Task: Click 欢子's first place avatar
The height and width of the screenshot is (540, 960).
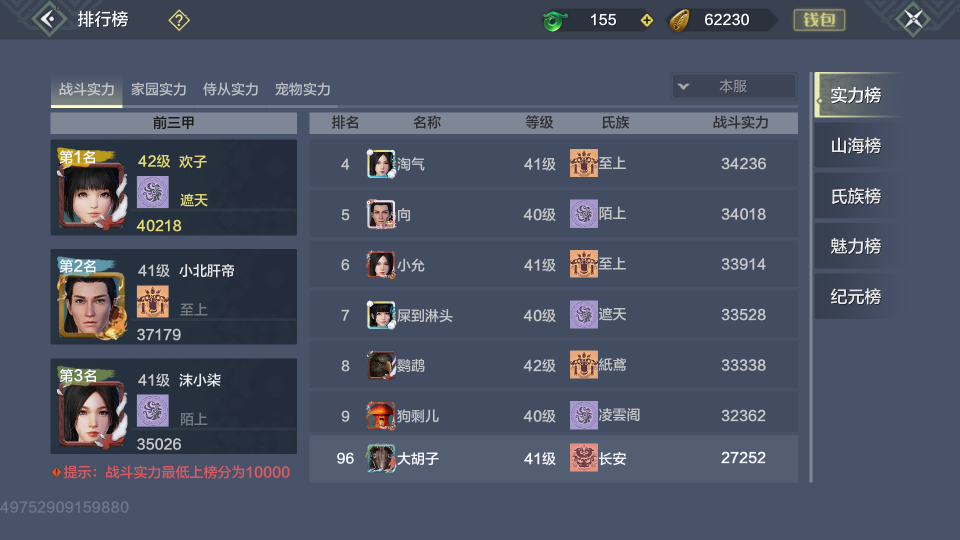Action: tap(91, 194)
